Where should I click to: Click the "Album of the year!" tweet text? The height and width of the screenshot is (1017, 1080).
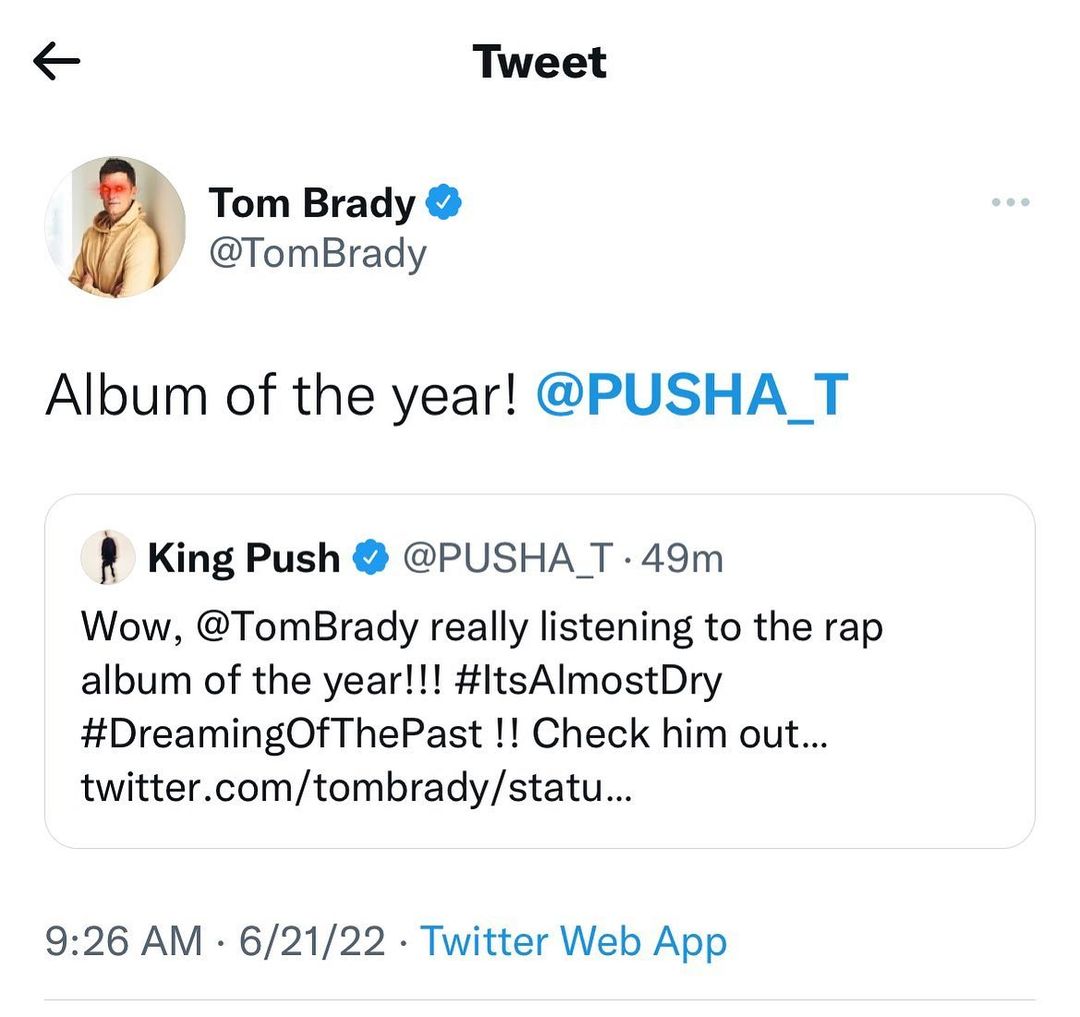(281, 396)
